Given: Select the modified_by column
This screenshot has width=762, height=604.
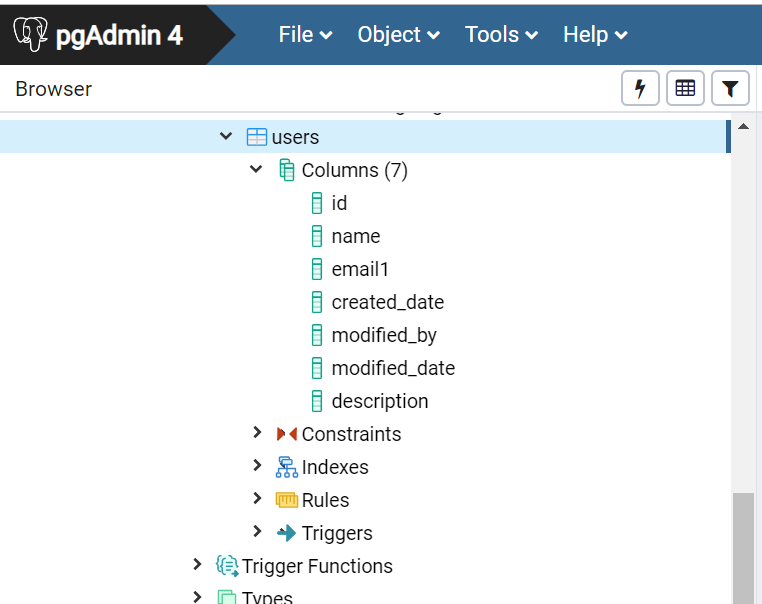Looking at the screenshot, I should pyautogui.click(x=384, y=336).
